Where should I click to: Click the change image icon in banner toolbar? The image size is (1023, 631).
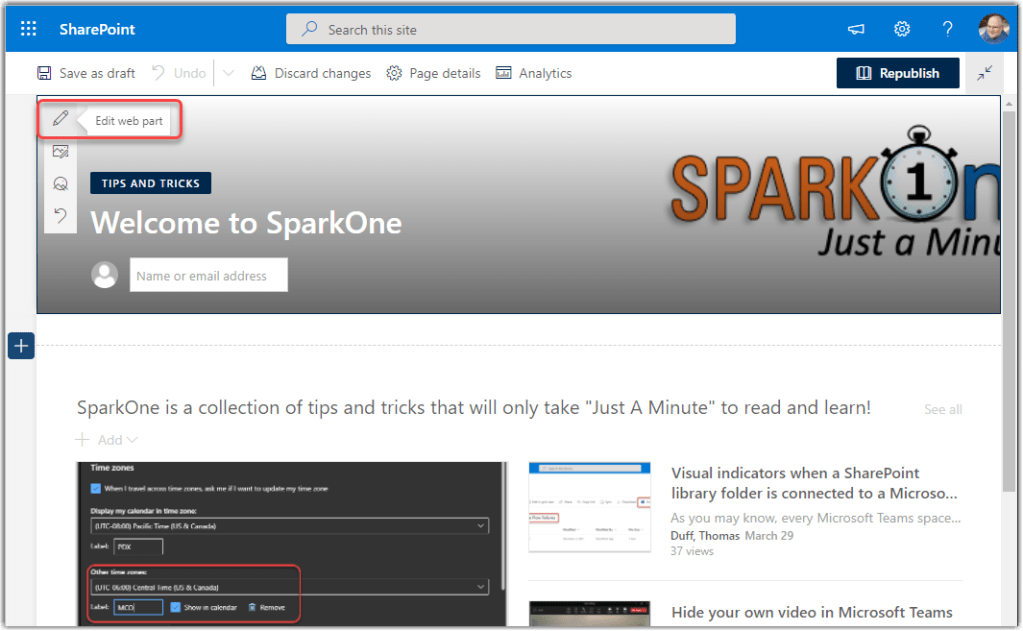tap(60, 151)
